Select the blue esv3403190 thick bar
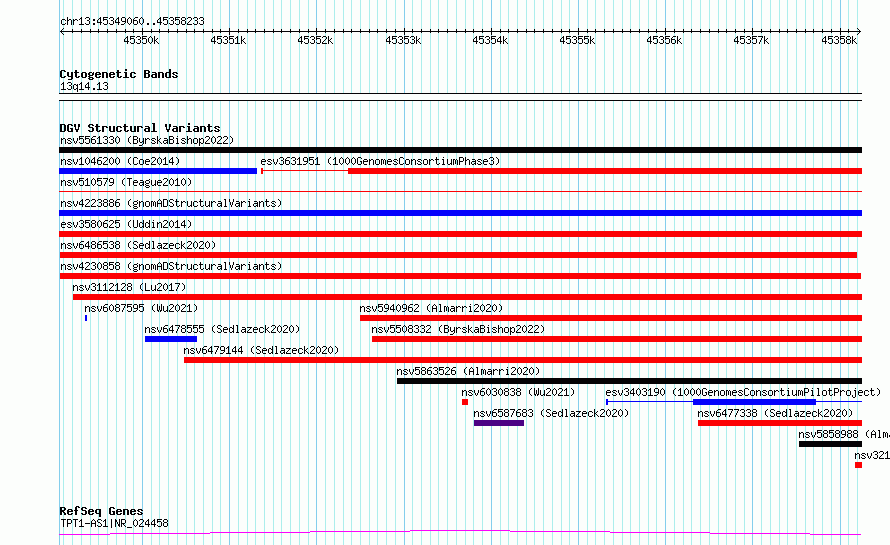The height and width of the screenshot is (545, 890). [754, 402]
